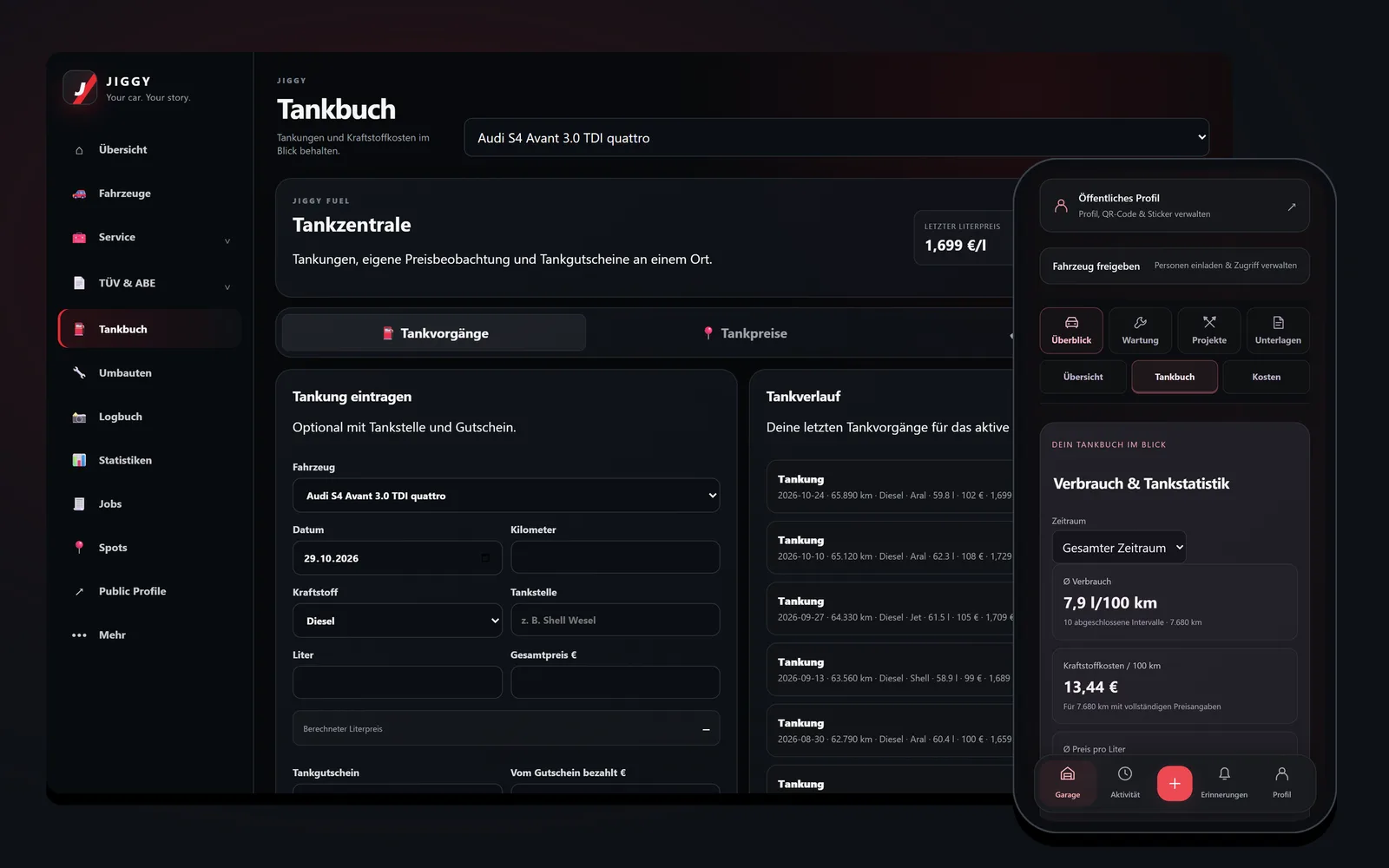Image resolution: width=1389 pixels, height=868 pixels.
Task: Tap the Profil person icon in bottom bar
Action: pyautogui.click(x=1281, y=773)
